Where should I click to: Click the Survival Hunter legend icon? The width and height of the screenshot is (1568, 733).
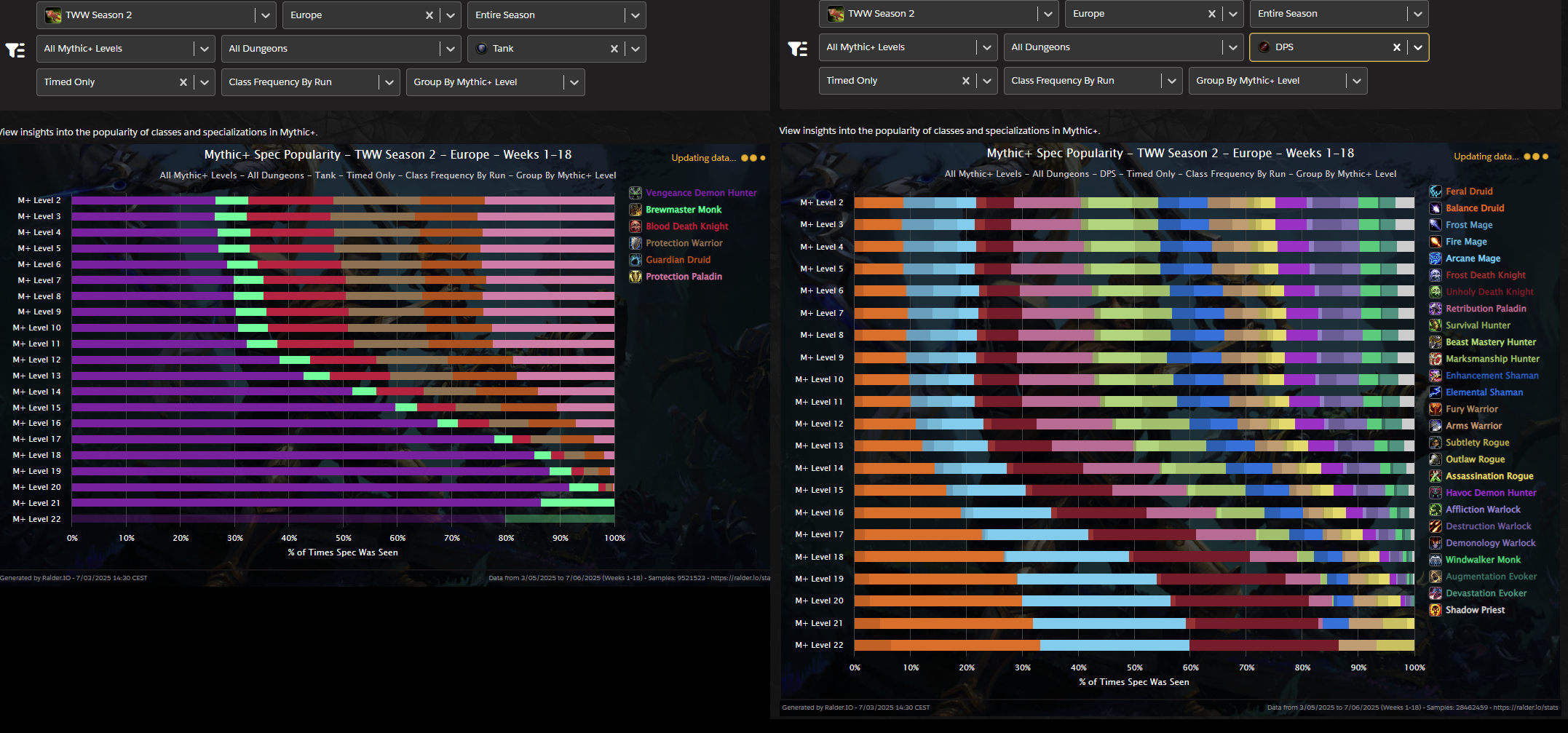point(1436,325)
